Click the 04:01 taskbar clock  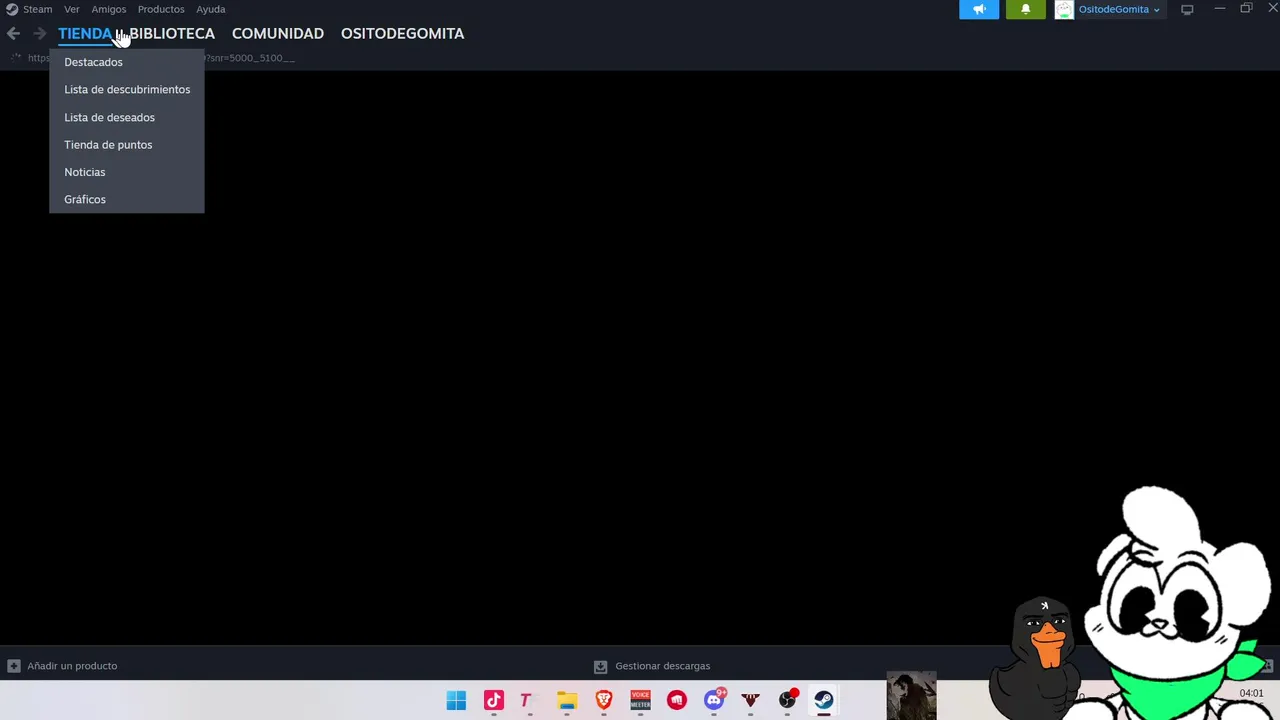pos(1251,693)
